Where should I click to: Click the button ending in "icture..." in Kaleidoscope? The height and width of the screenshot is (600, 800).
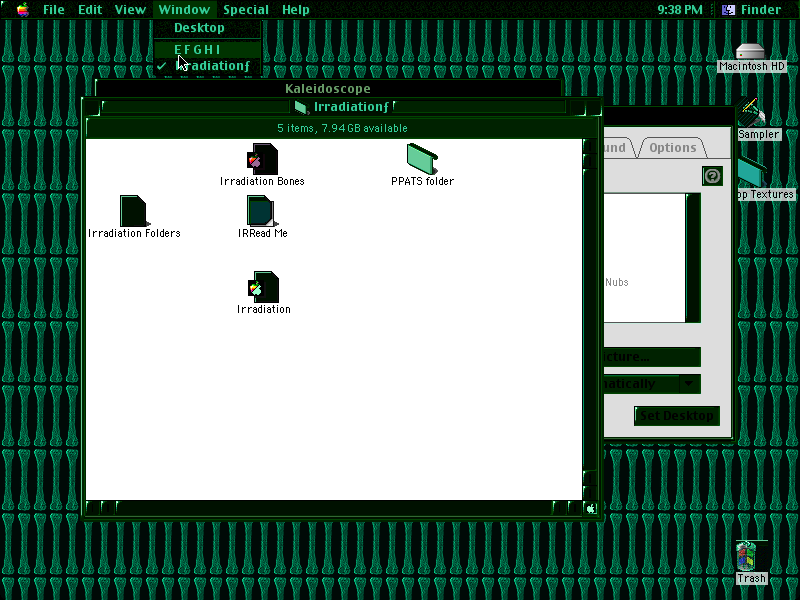pyautogui.click(x=652, y=357)
